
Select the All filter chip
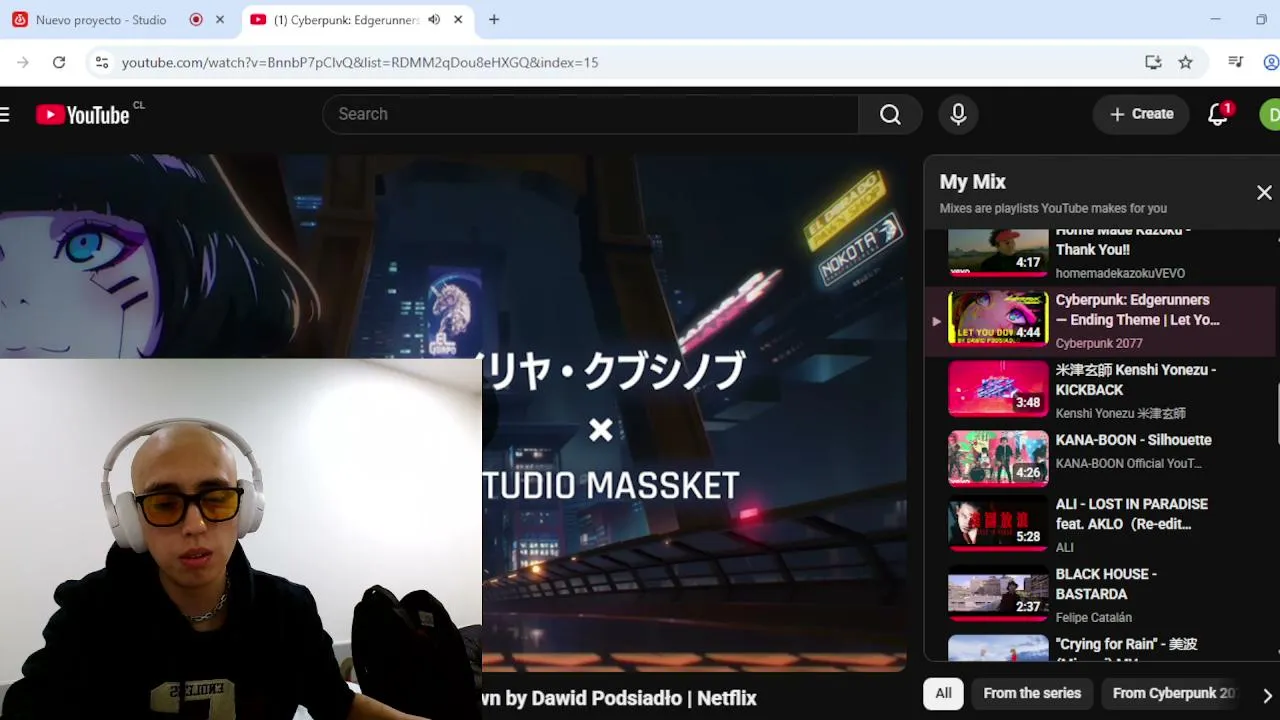point(943,693)
